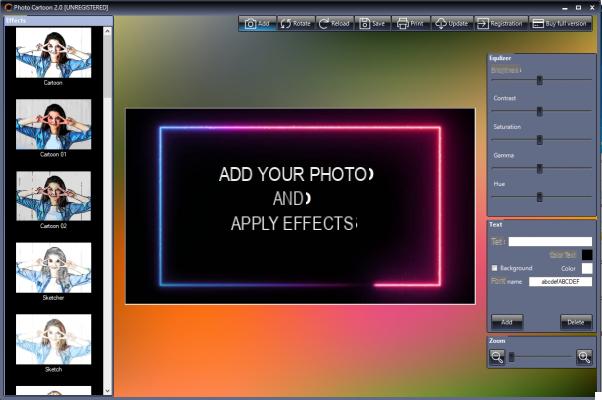Viewport: 602px width, 400px height.
Task: Click the Saturation slider handle
Action: [x=539, y=140]
